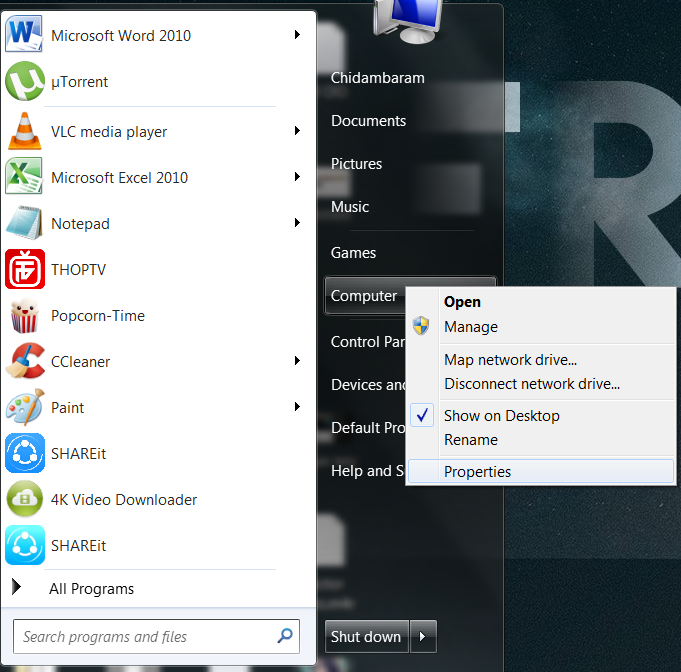Open the 4K Video Downloader icon

coord(25,499)
